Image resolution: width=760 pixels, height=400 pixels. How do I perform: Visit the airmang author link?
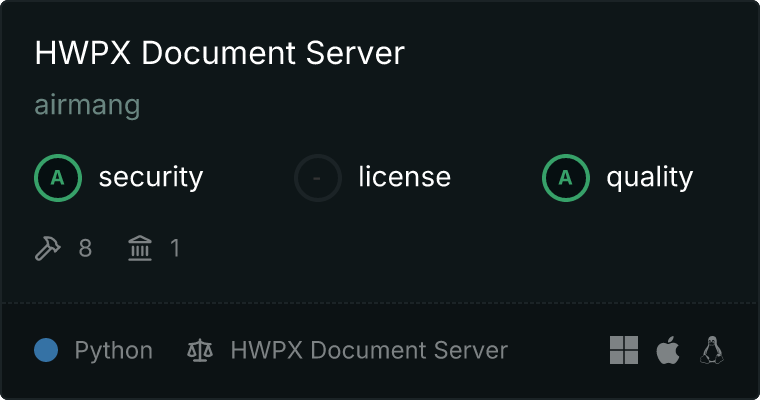87,105
